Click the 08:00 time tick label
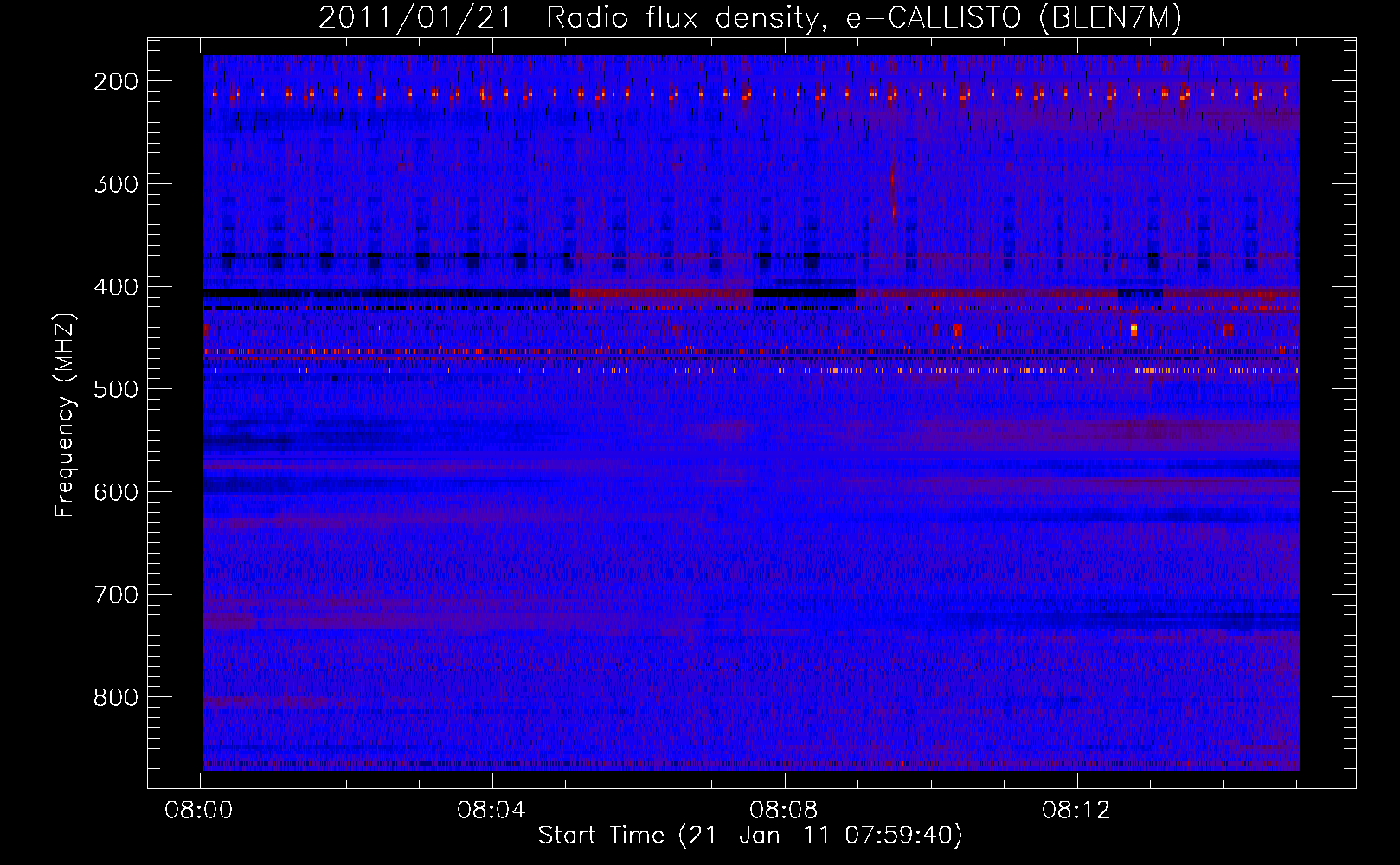The height and width of the screenshot is (865, 1400). pyautogui.click(x=200, y=811)
